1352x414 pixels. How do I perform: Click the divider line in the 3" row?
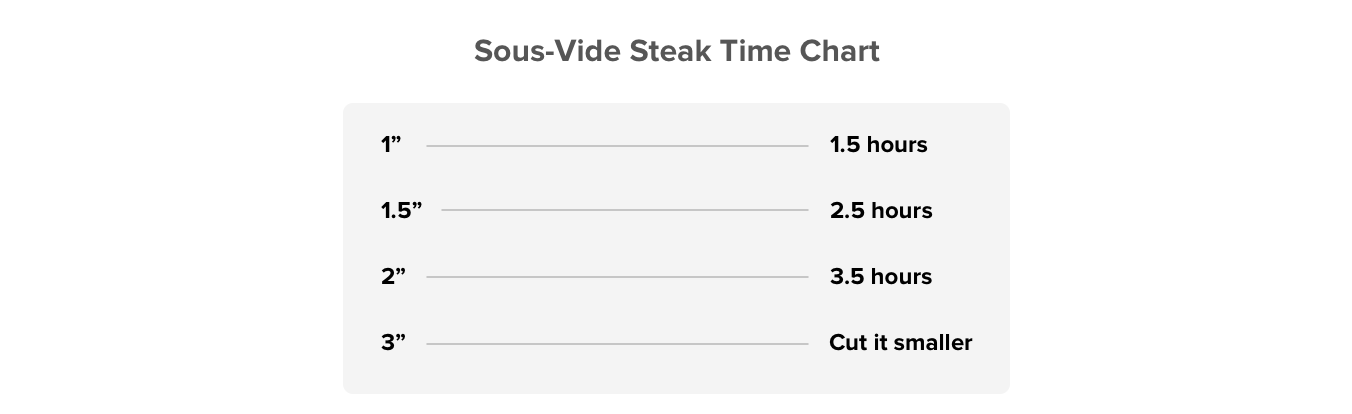(x=617, y=344)
